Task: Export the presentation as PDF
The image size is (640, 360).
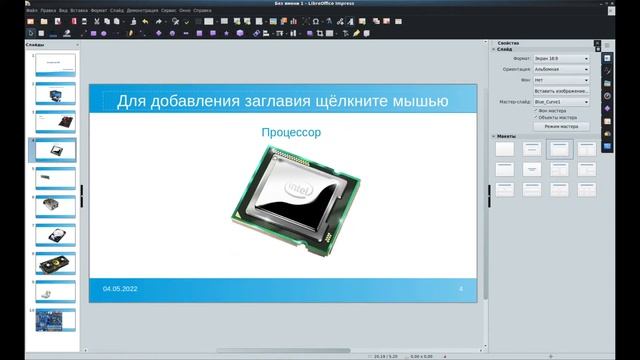Action: coord(74,21)
